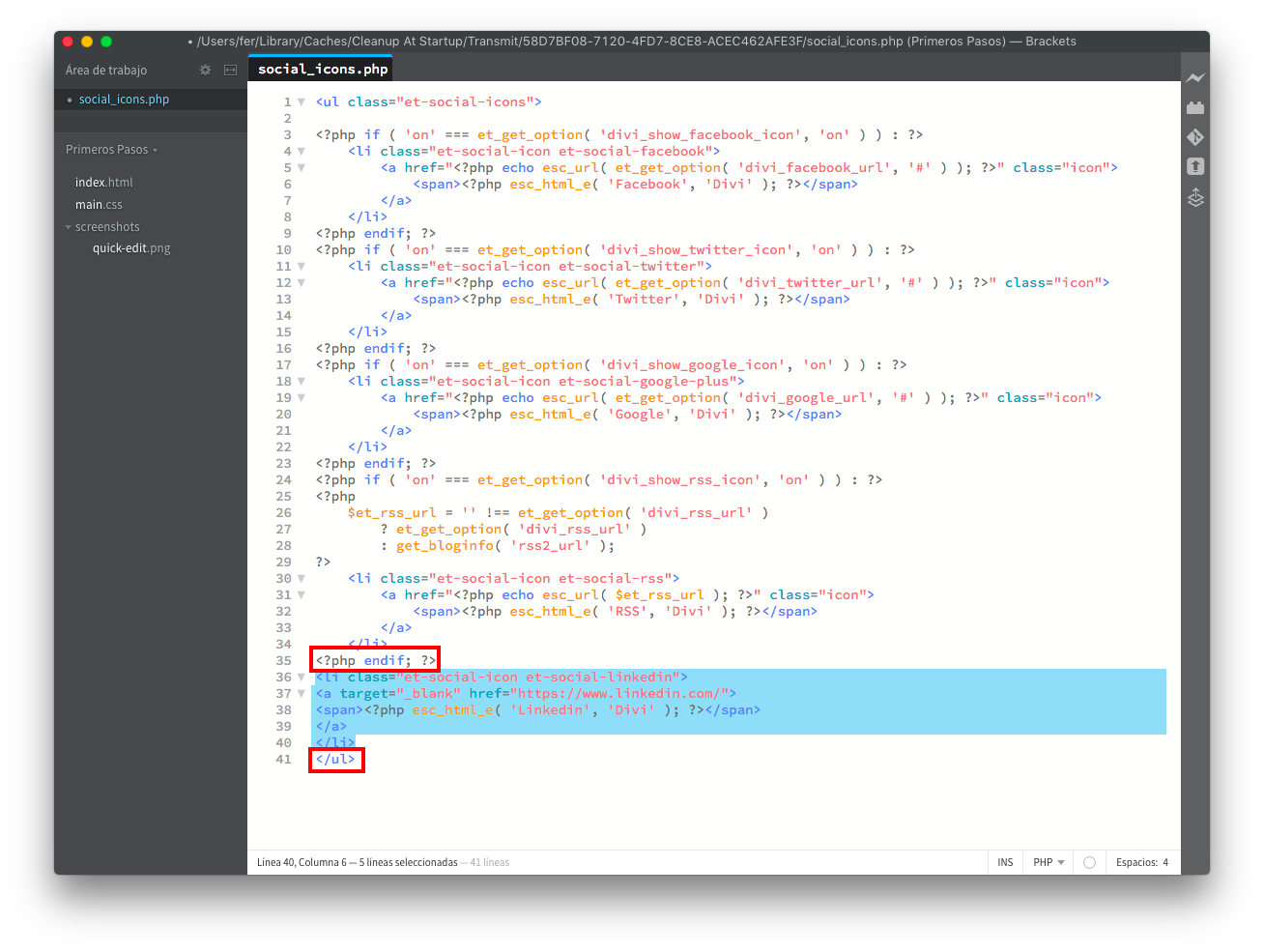
Task: Open the Git panel icon
Action: coord(1195,137)
